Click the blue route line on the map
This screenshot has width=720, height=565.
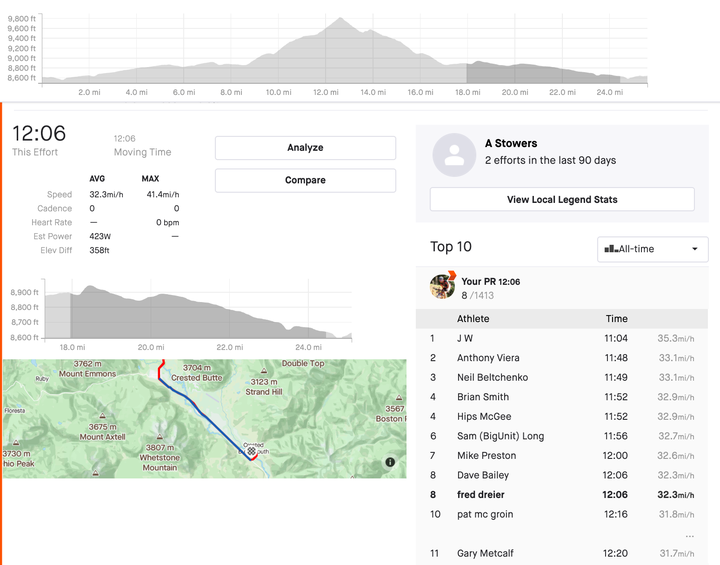[207, 418]
